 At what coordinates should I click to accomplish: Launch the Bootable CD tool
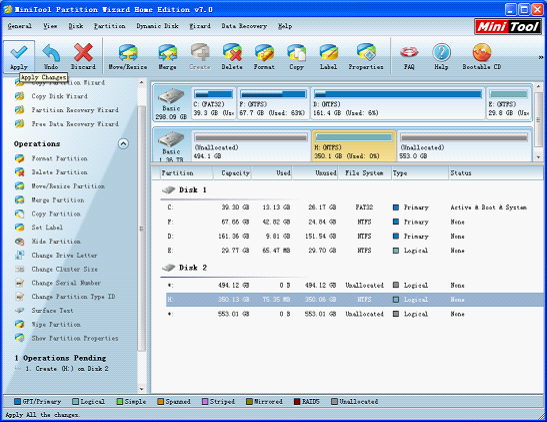482,56
